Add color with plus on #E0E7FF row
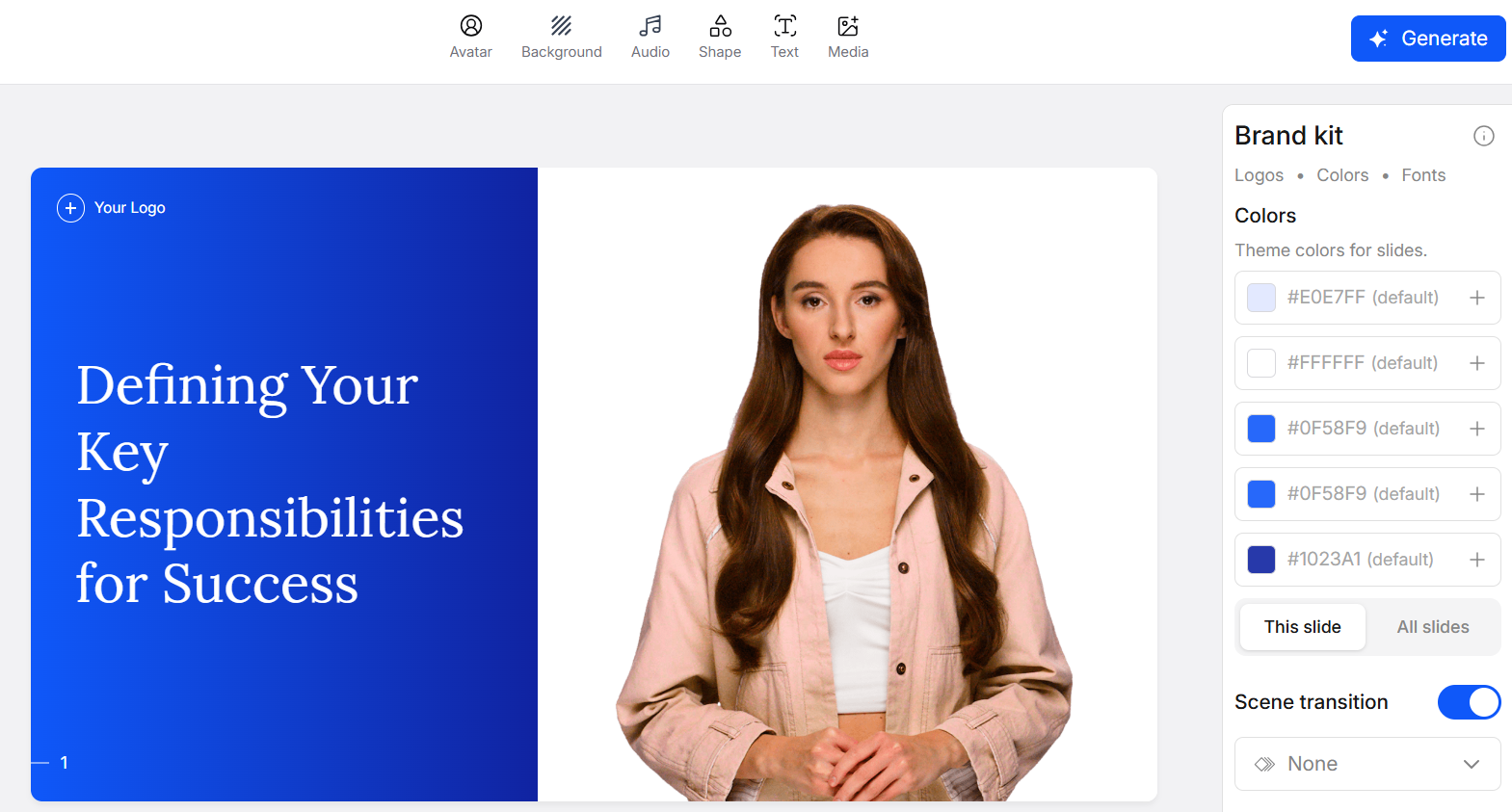 tap(1476, 298)
